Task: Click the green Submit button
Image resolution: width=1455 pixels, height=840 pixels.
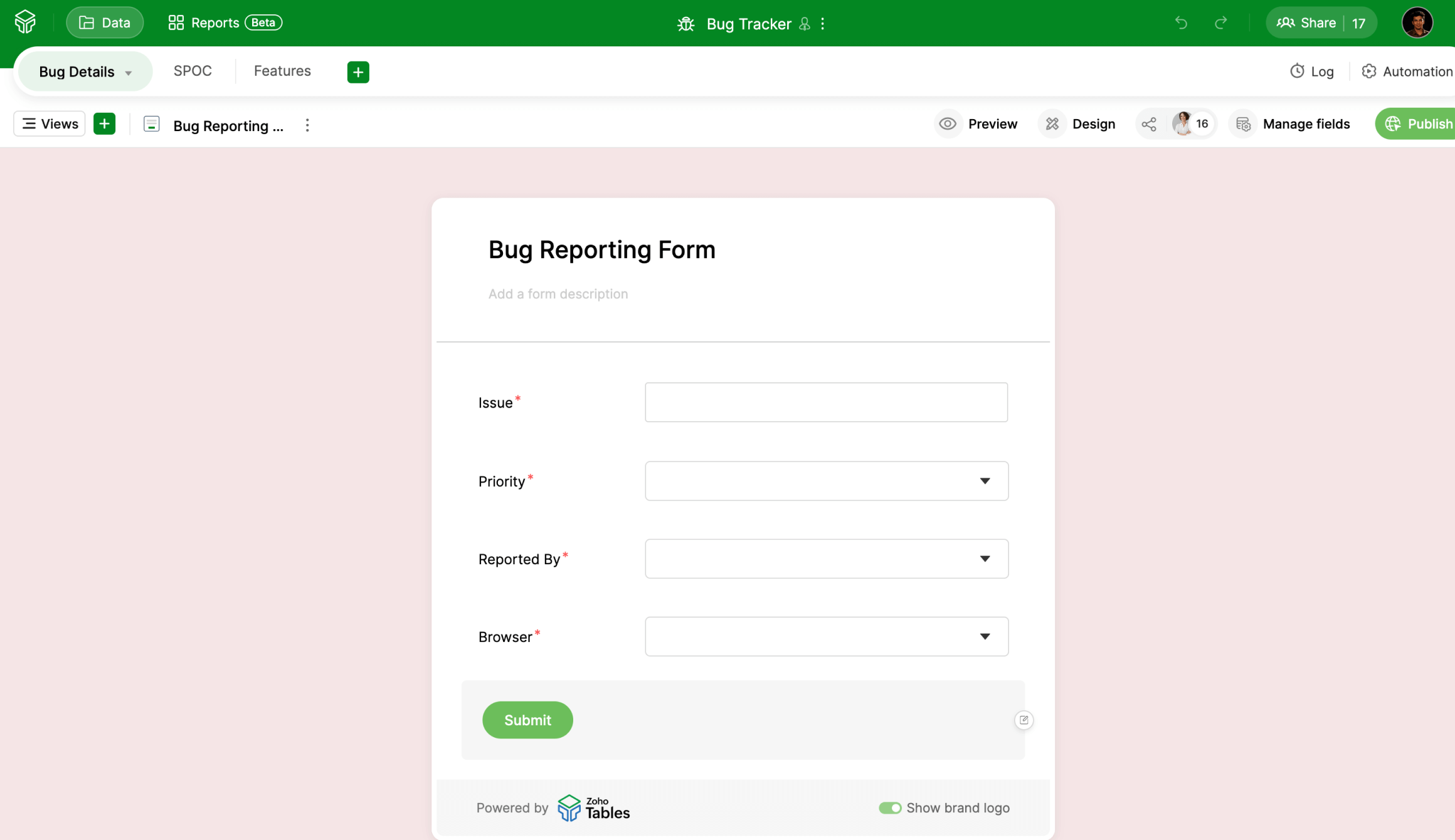Action: [527, 720]
